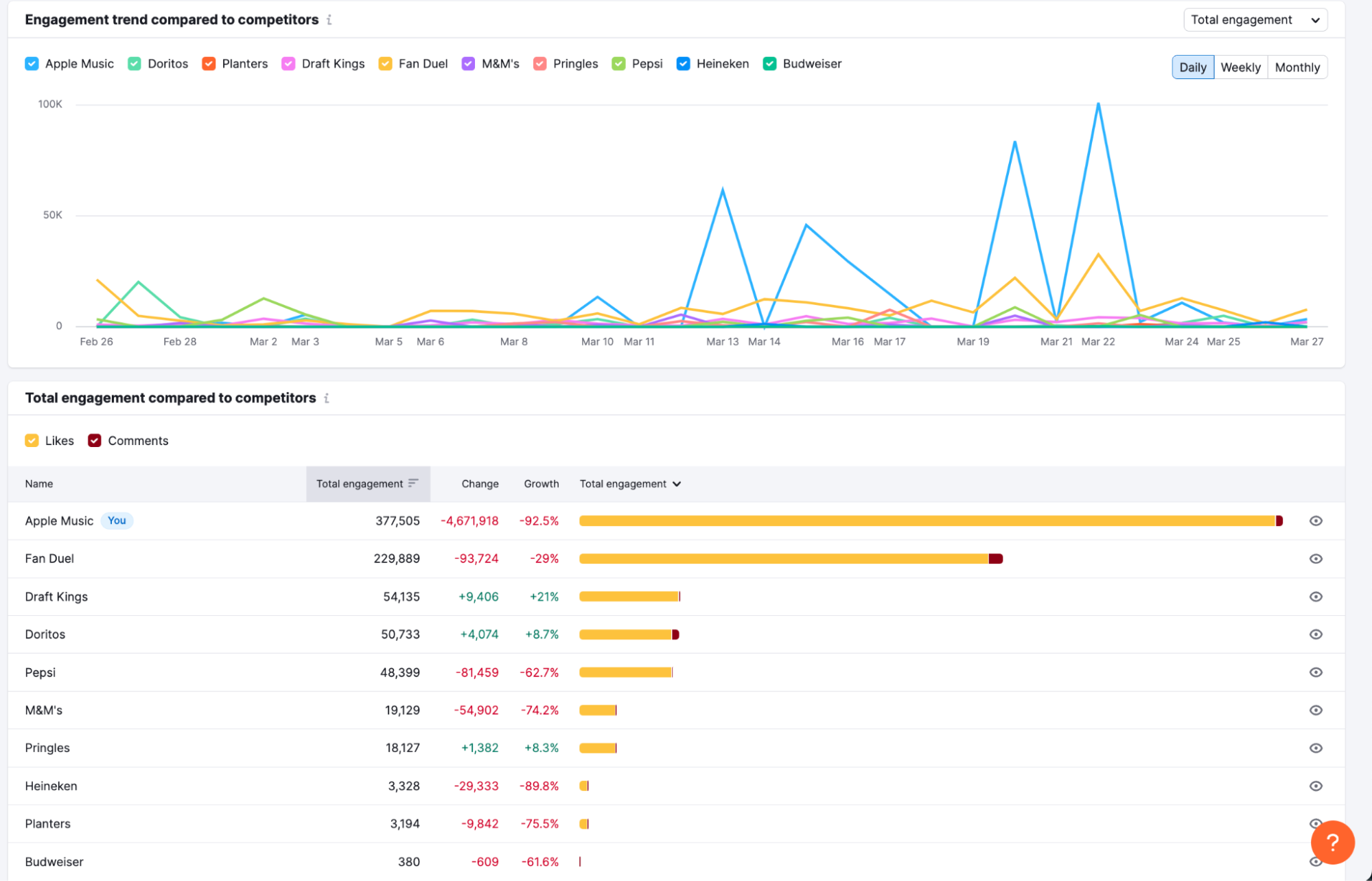Uncheck the Pringles checkbox in the legend

click(539, 63)
